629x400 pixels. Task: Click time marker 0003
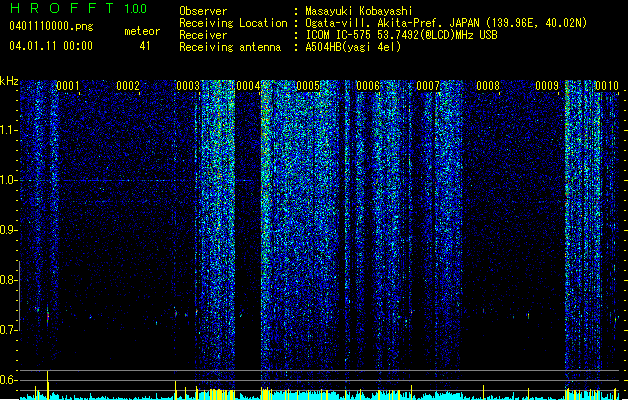point(188,86)
